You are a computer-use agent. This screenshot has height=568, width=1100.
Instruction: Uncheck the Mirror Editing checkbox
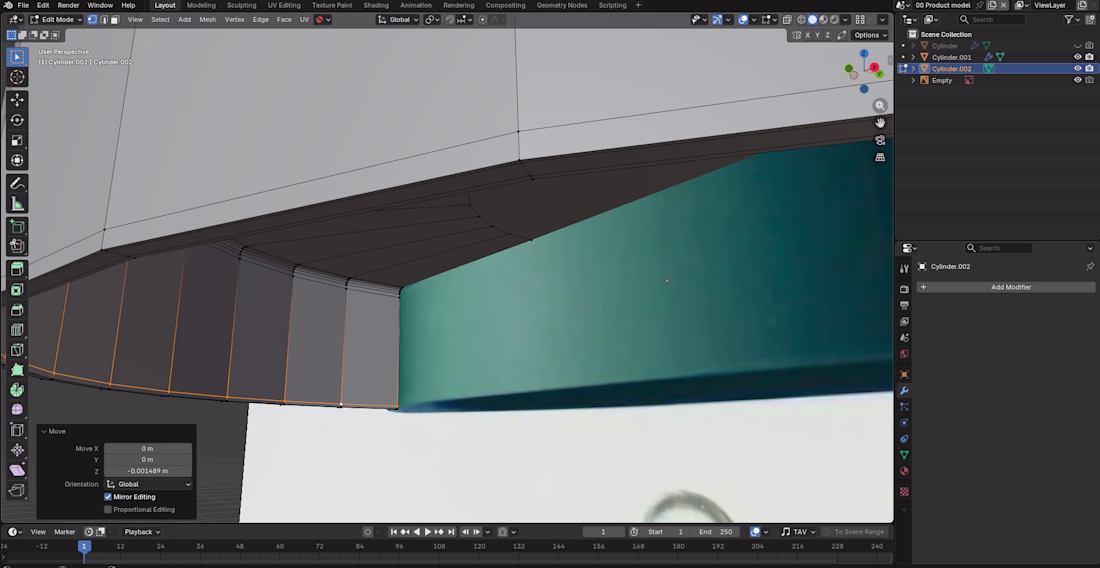click(x=108, y=497)
